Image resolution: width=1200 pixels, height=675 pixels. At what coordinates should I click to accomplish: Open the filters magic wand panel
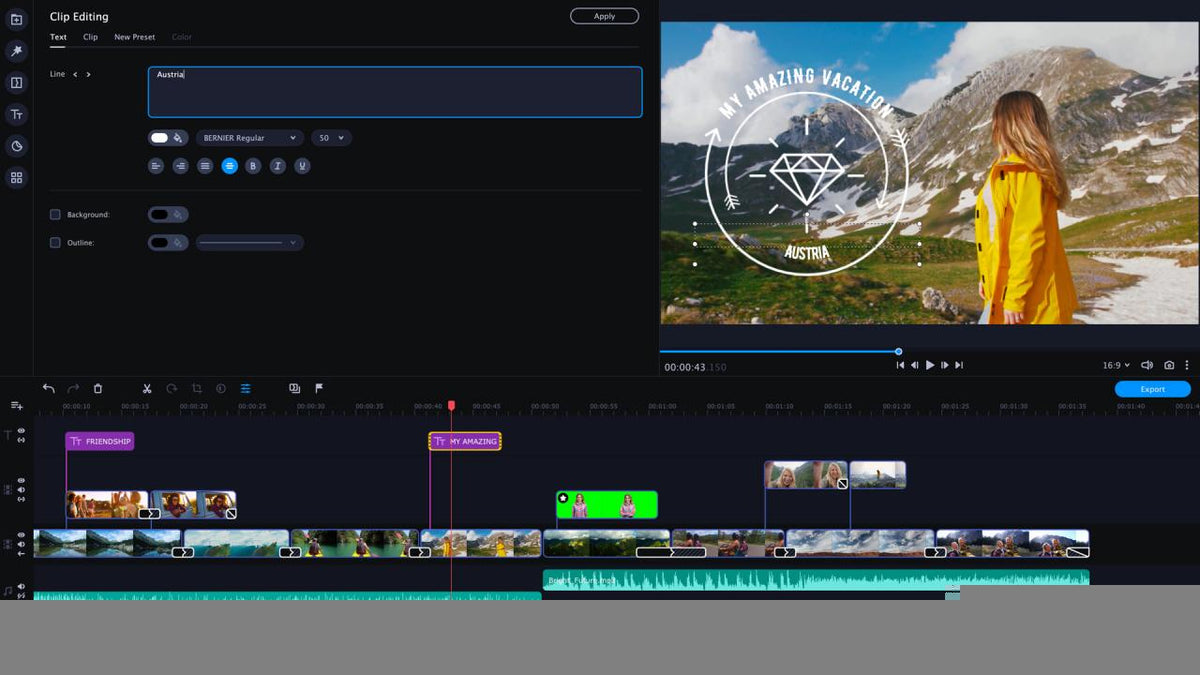tap(16, 50)
